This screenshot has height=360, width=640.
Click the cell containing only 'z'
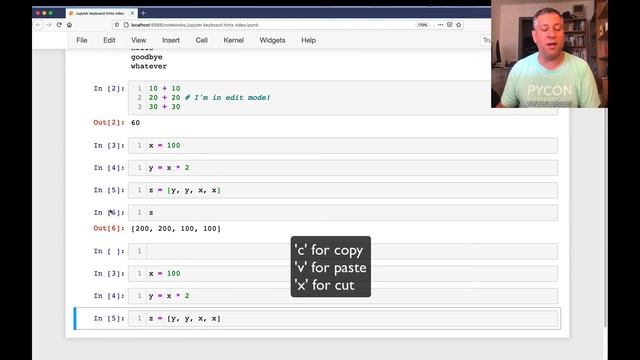(343, 213)
